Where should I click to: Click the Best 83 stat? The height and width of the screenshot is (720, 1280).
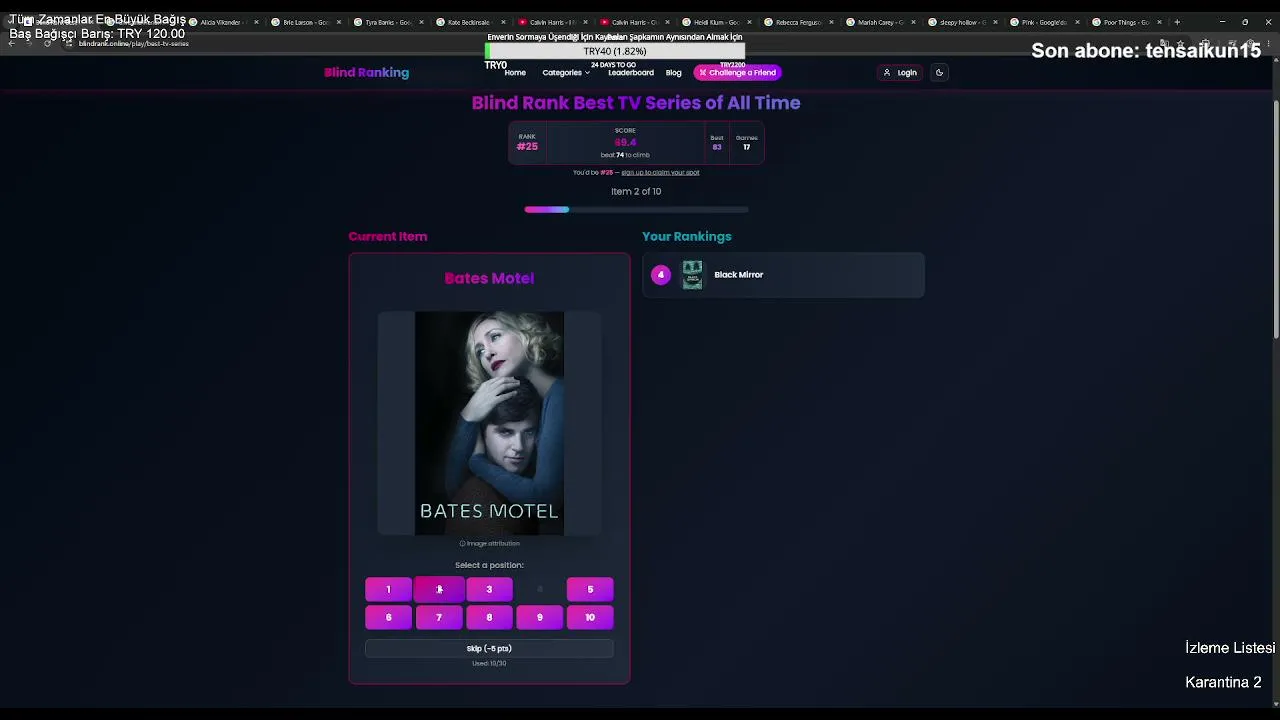pyautogui.click(x=717, y=143)
